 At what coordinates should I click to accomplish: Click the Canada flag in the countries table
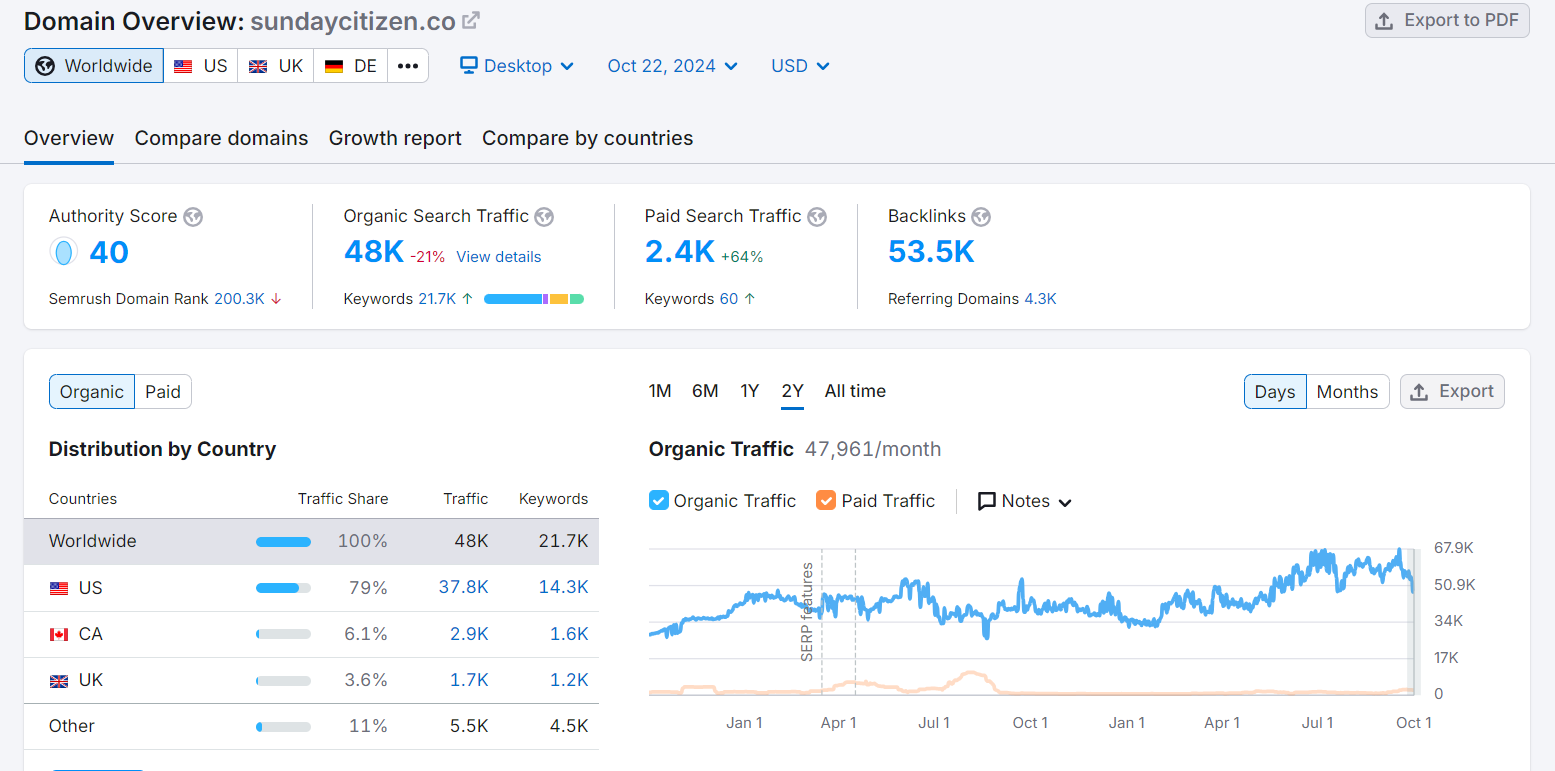(59, 634)
